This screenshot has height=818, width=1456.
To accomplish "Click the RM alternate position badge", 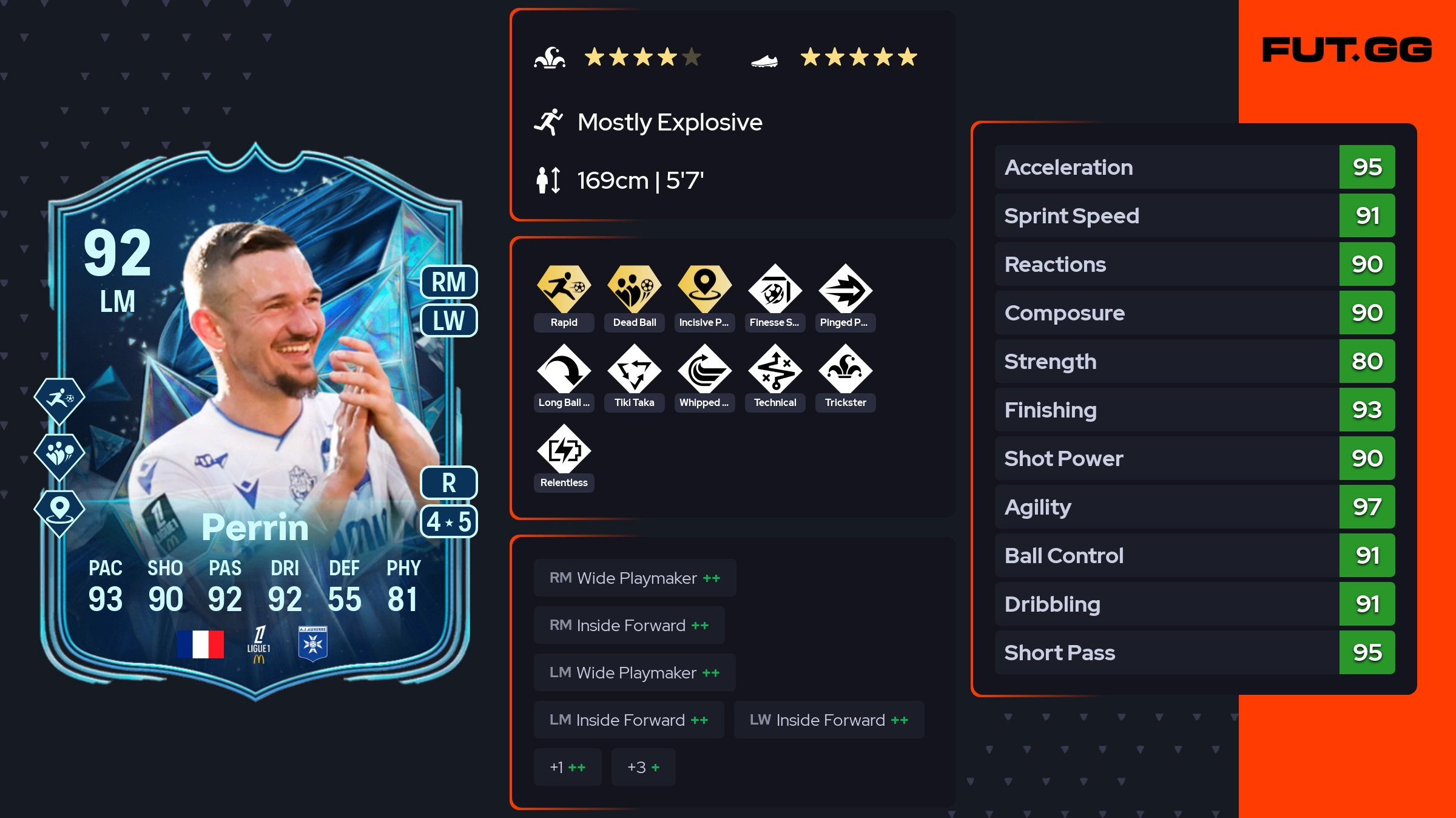I will pos(449,282).
